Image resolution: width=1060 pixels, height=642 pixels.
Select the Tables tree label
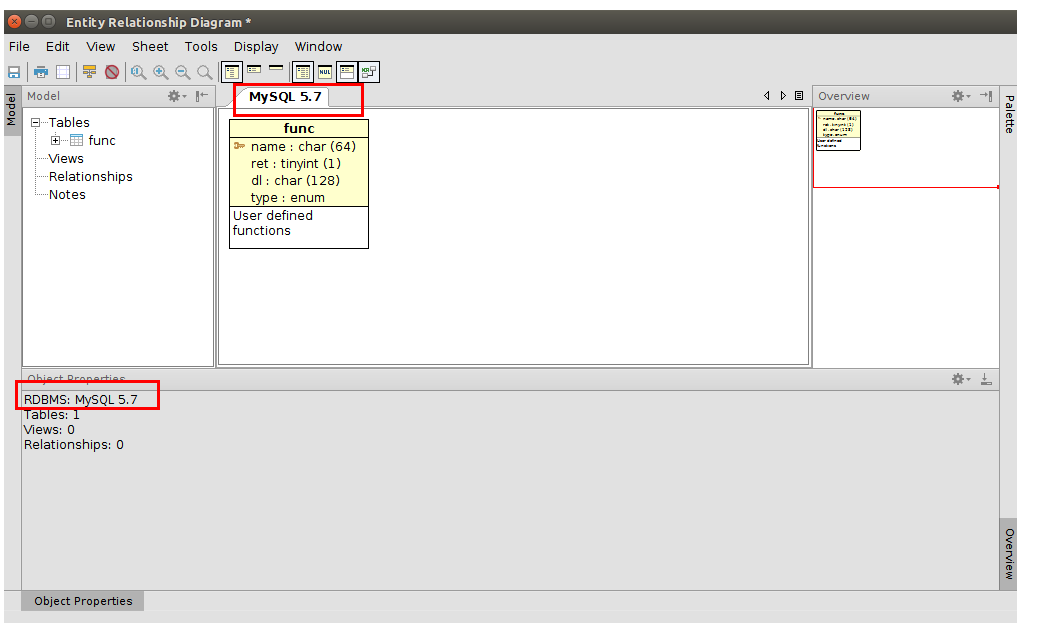click(x=69, y=122)
